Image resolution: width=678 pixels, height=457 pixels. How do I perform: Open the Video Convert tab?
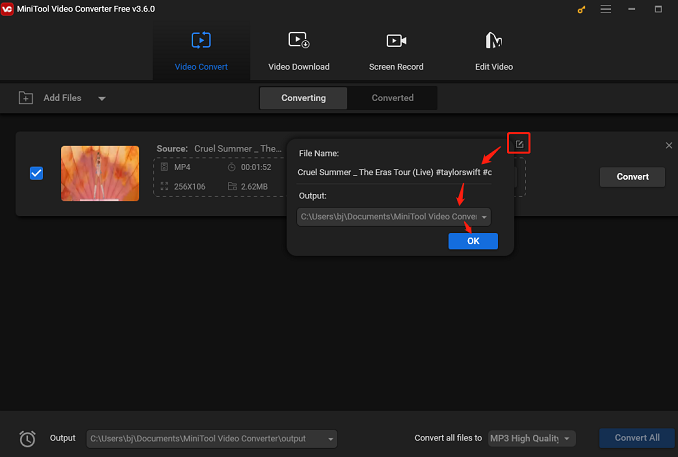click(x=201, y=51)
